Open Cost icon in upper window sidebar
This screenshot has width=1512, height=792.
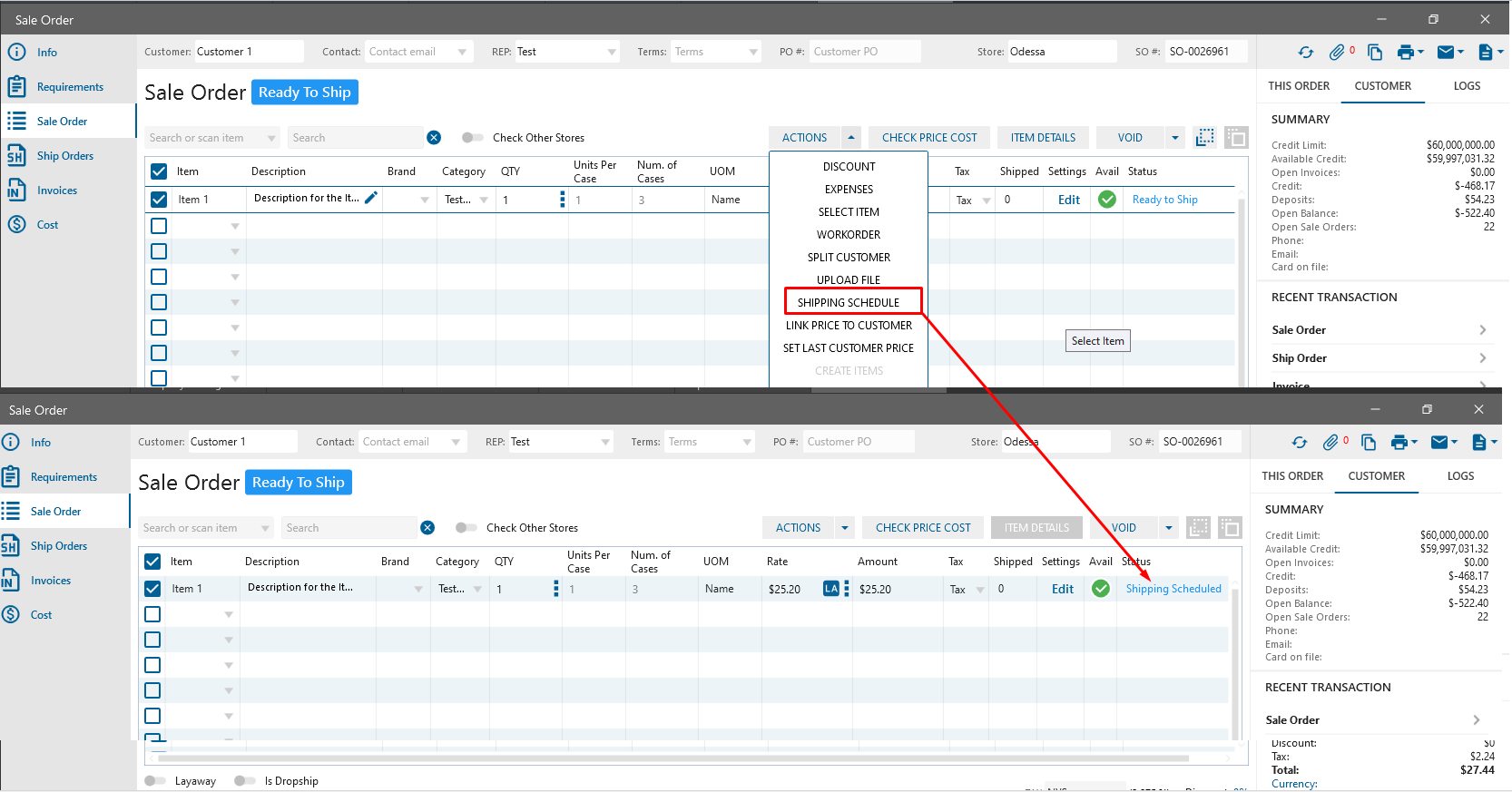point(16,225)
